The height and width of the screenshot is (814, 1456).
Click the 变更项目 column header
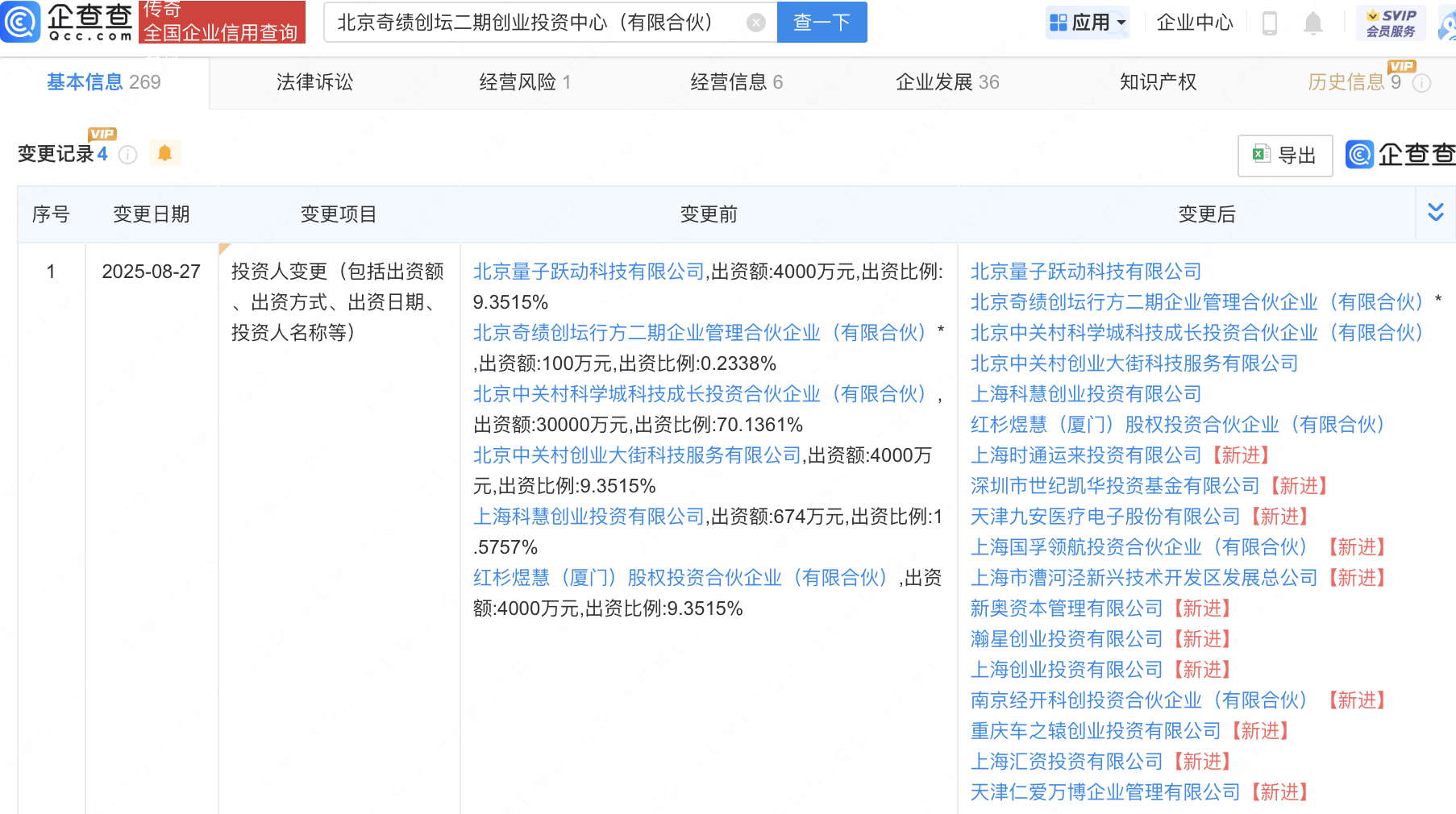pyautogui.click(x=339, y=214)
